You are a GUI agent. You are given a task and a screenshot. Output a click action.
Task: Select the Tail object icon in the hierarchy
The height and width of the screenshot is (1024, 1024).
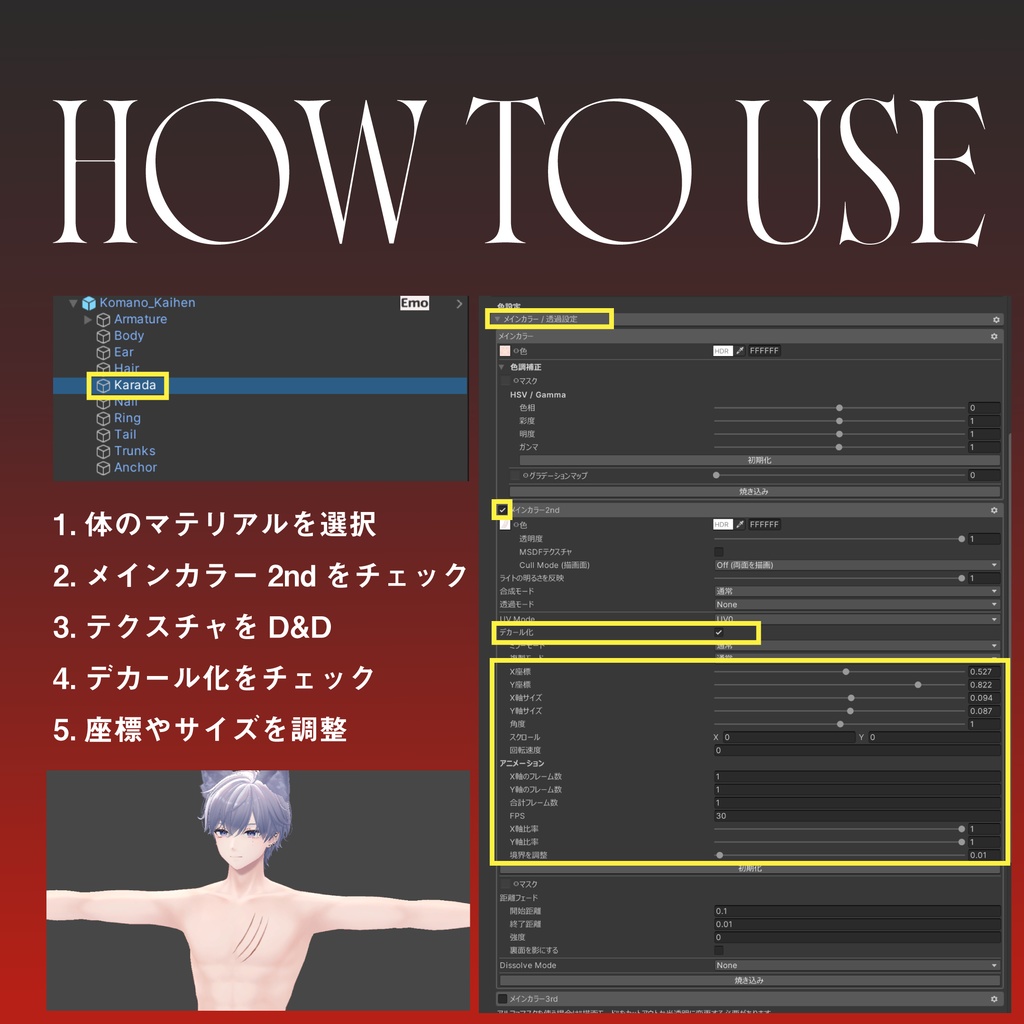(x=104, y=434)
